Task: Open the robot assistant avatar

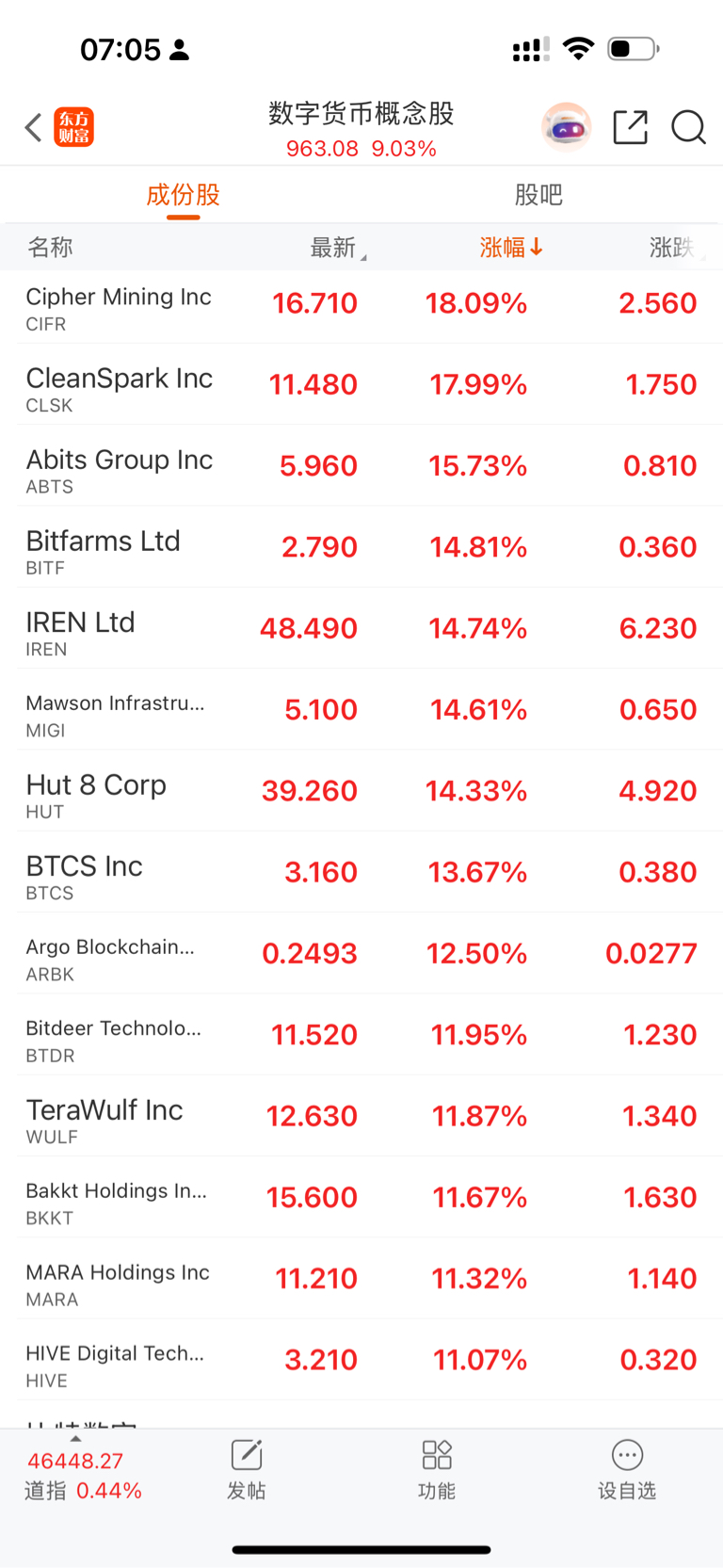Action: click(566, 127)
